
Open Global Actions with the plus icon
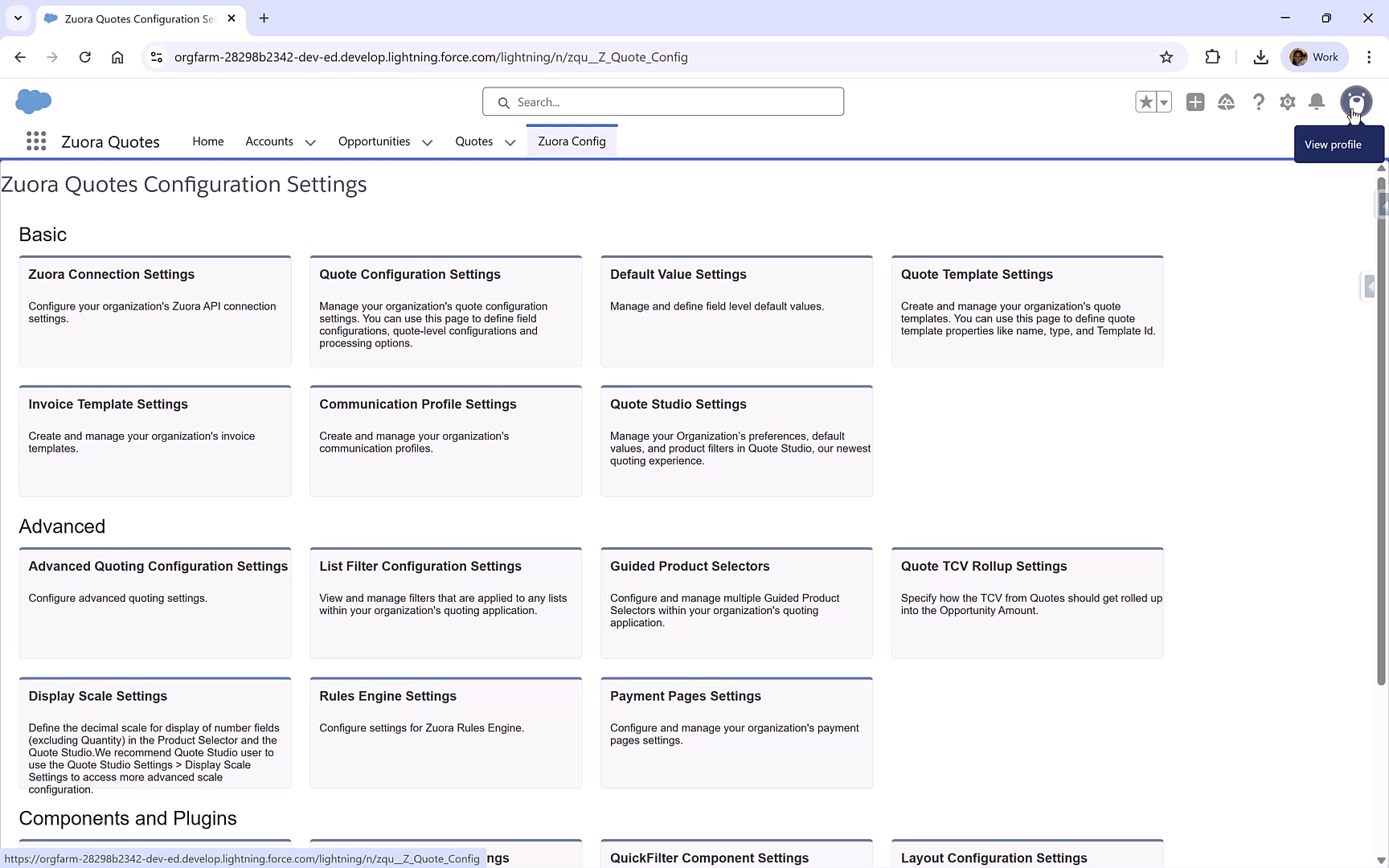[x=1194, y=102]
